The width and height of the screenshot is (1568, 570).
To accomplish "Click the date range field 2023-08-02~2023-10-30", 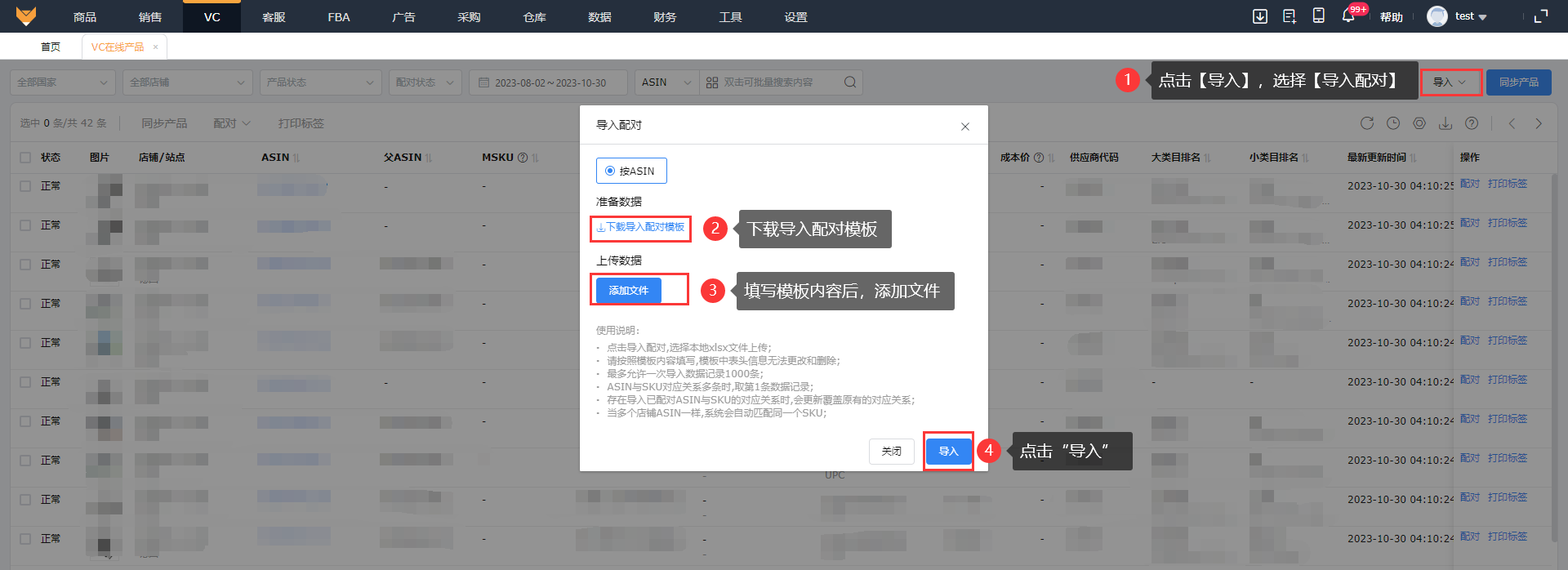I will tap(548, 82).
